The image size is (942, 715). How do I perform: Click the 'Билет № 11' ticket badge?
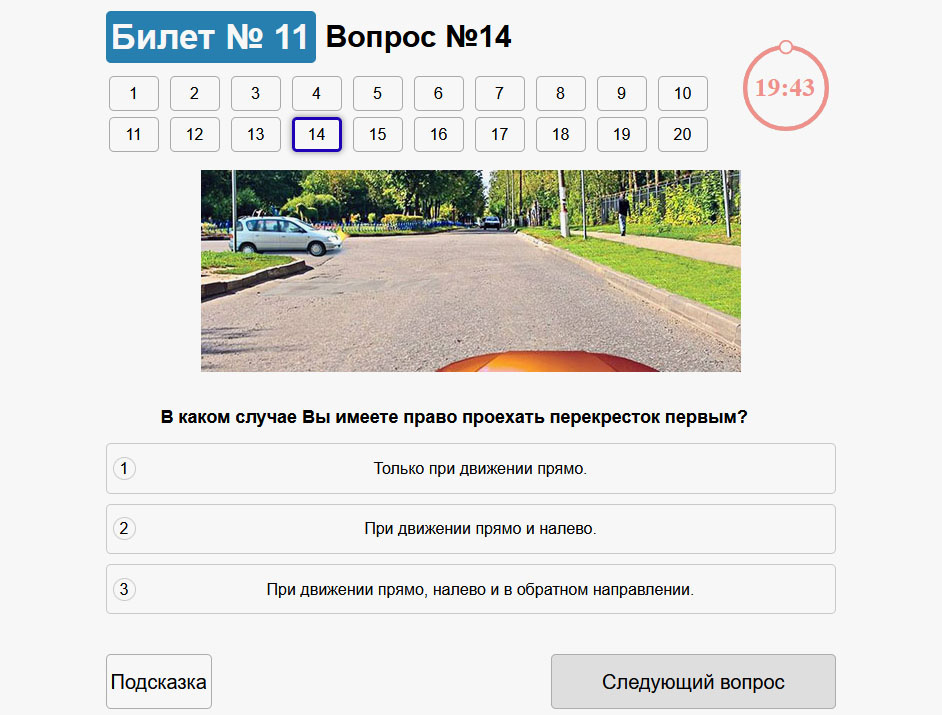coord(211,38)
